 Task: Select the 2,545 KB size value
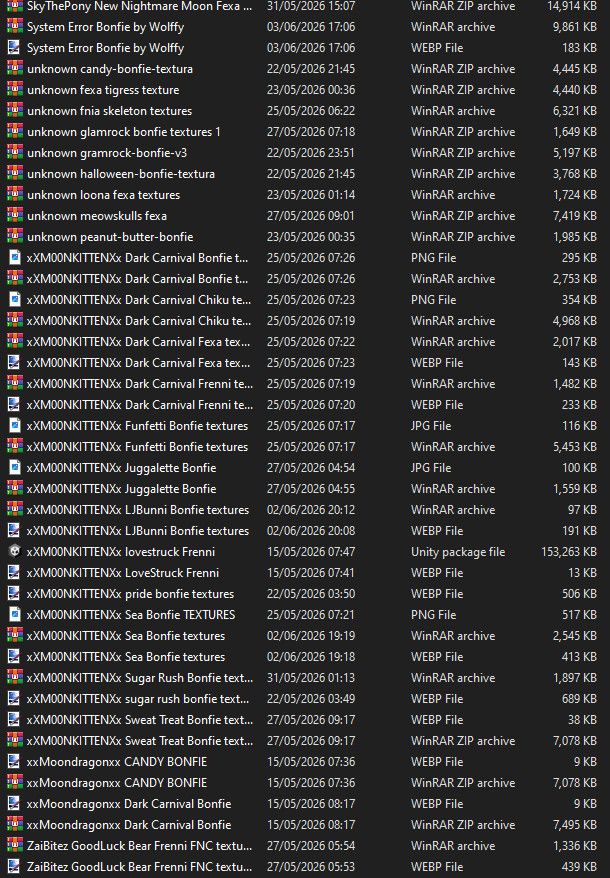pyautogui.click(x=574, y=636)
